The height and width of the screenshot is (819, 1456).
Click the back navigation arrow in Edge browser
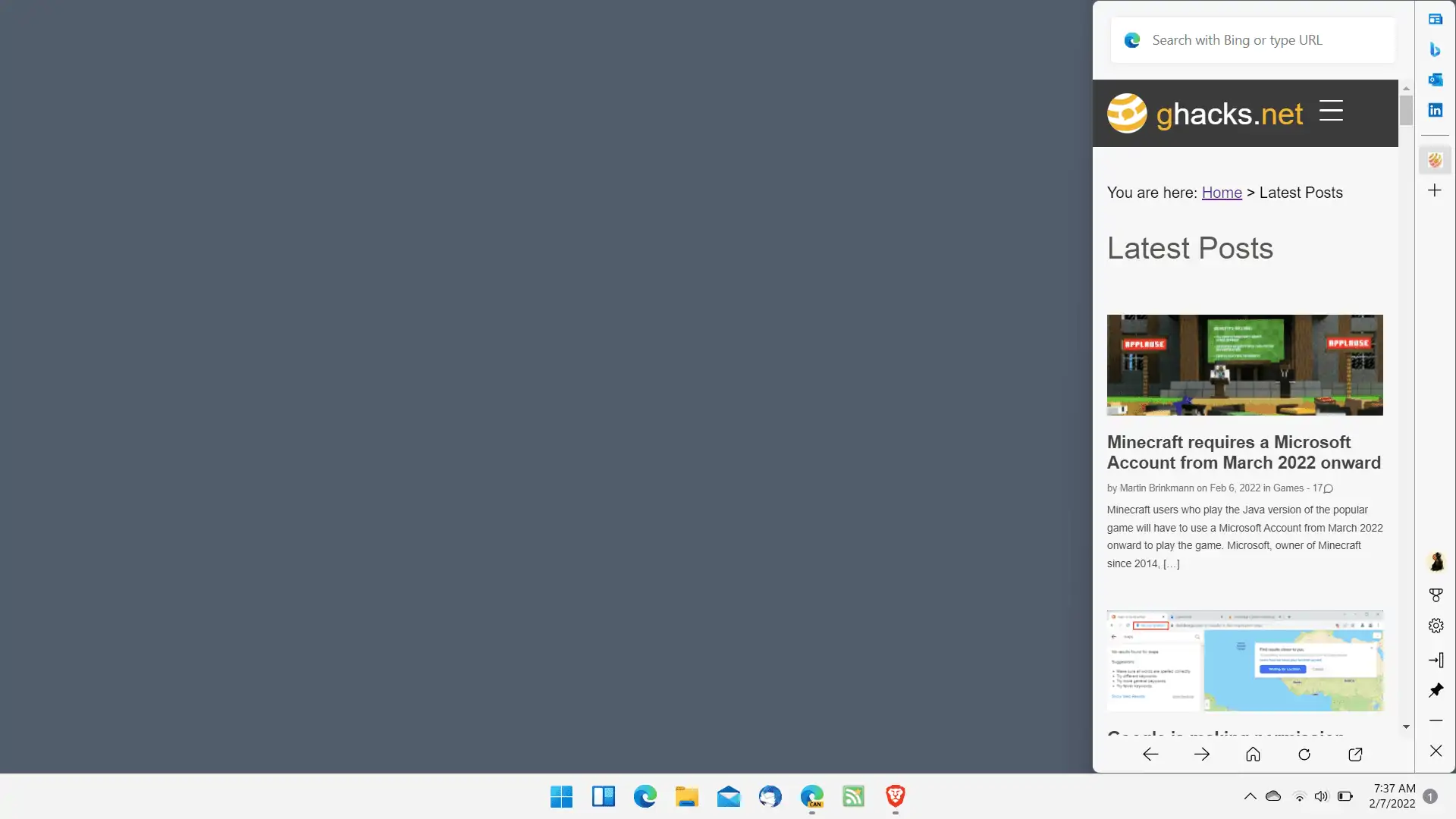click(1150, 753)
